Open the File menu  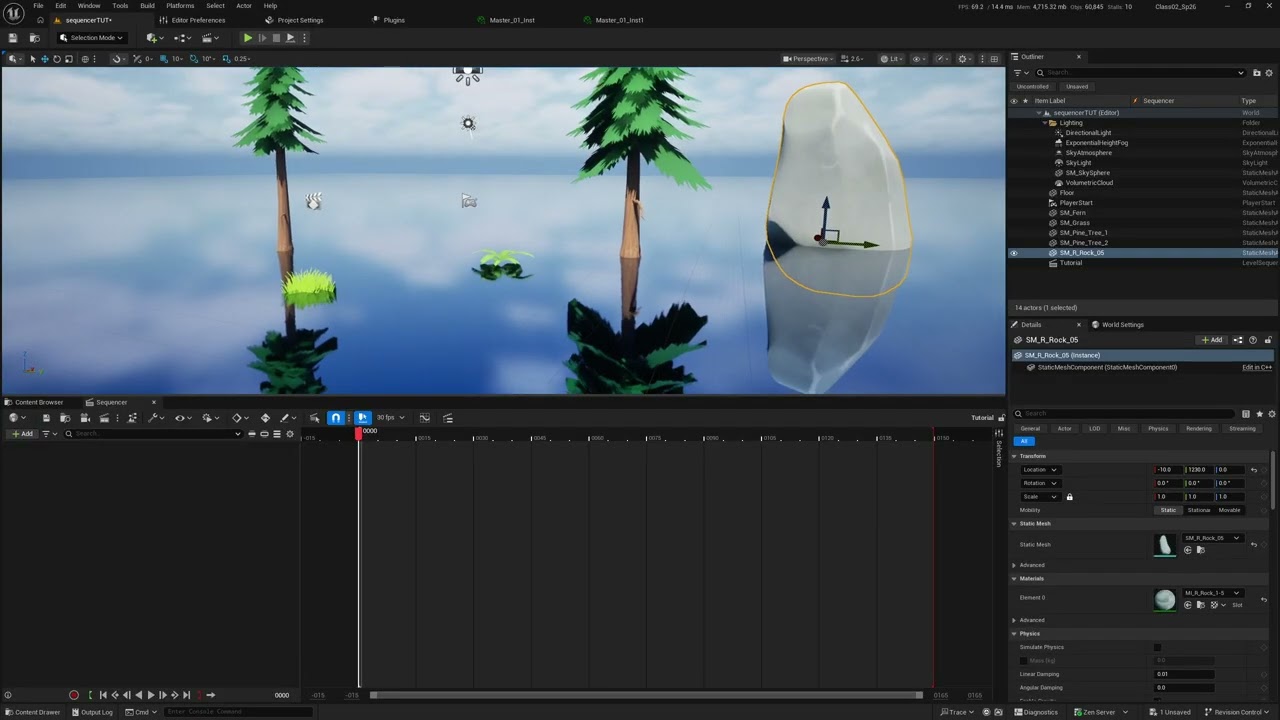click(38, 6)
